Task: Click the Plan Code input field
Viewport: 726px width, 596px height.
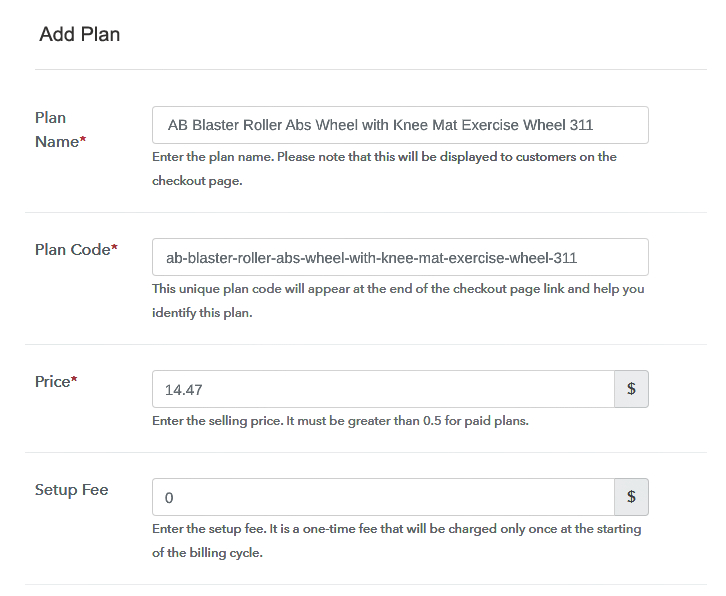Action: [x=400, y=257]
